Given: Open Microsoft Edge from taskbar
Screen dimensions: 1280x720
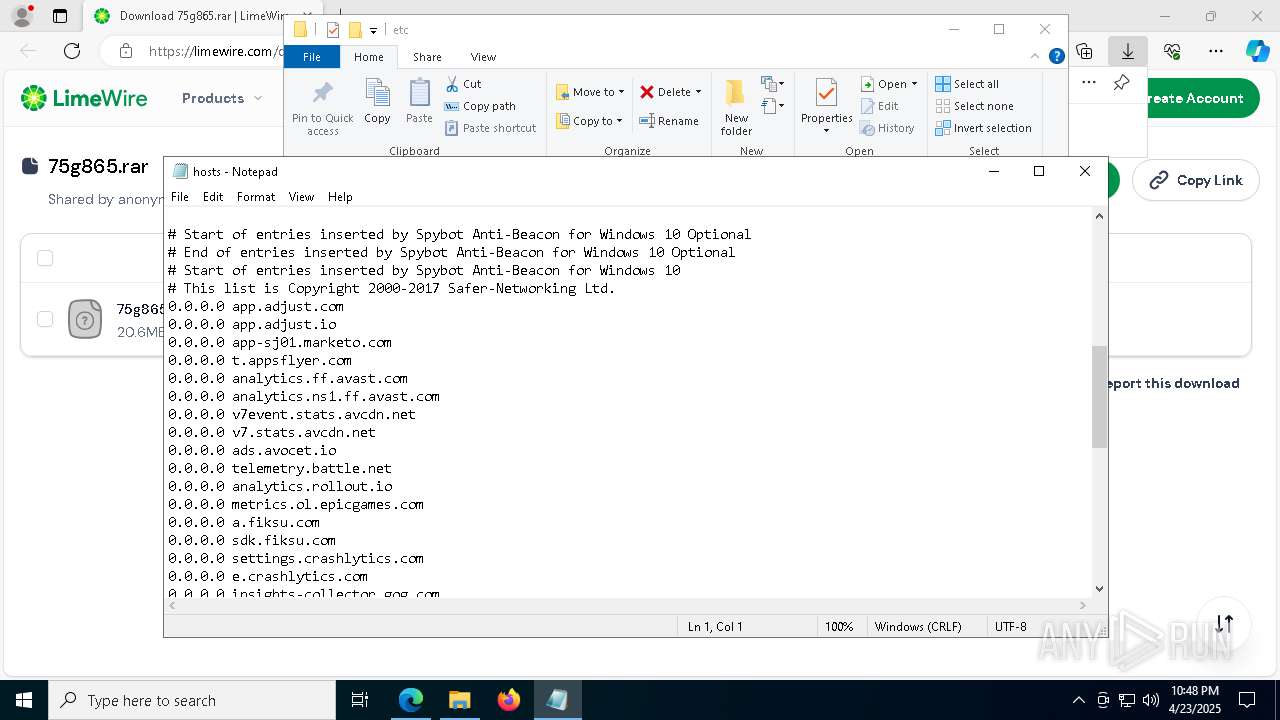Looking at the screenshot, I should point(411,700).
